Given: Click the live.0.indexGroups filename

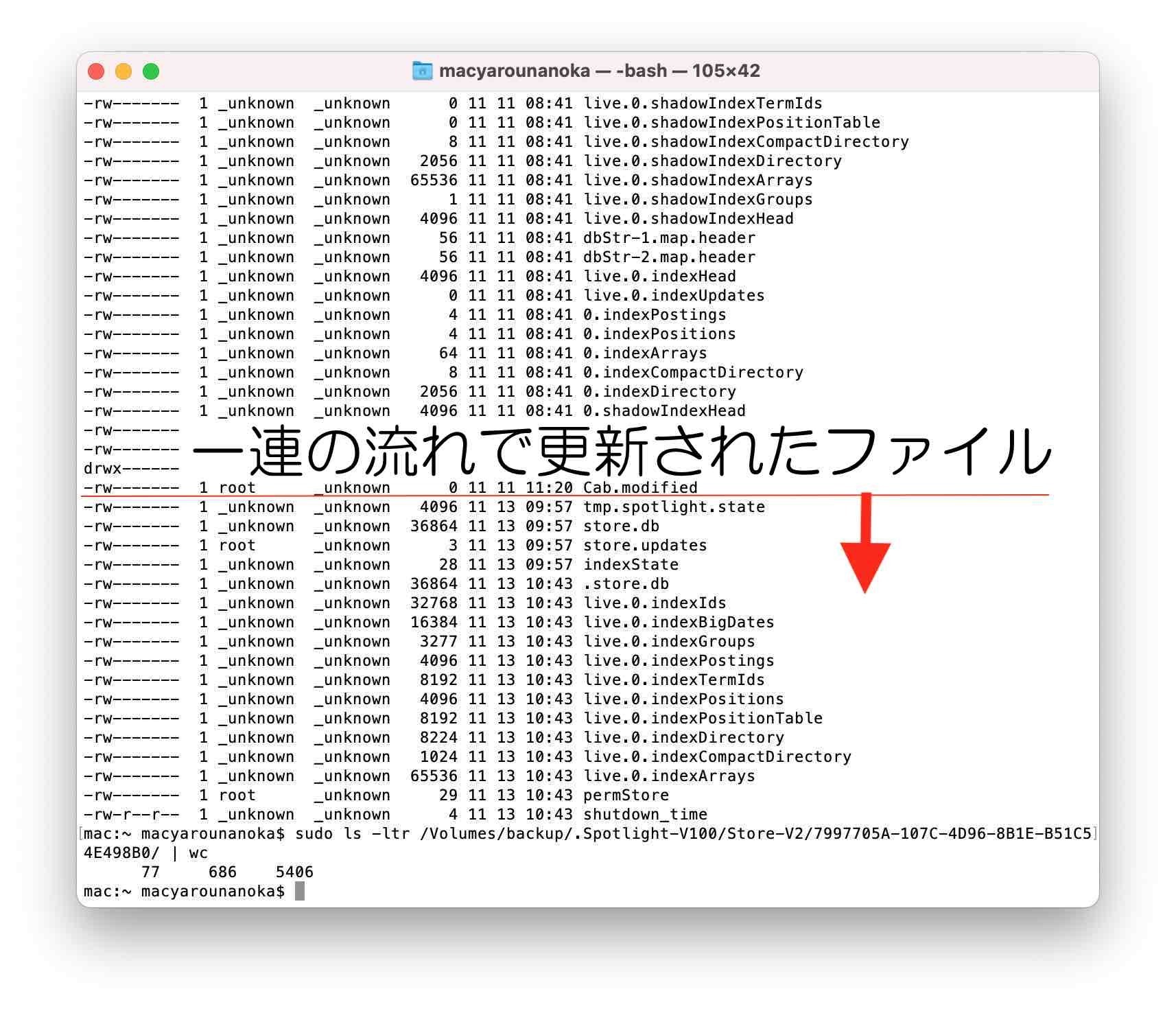Looking at the screenshot, I should [x=669, y=641].
